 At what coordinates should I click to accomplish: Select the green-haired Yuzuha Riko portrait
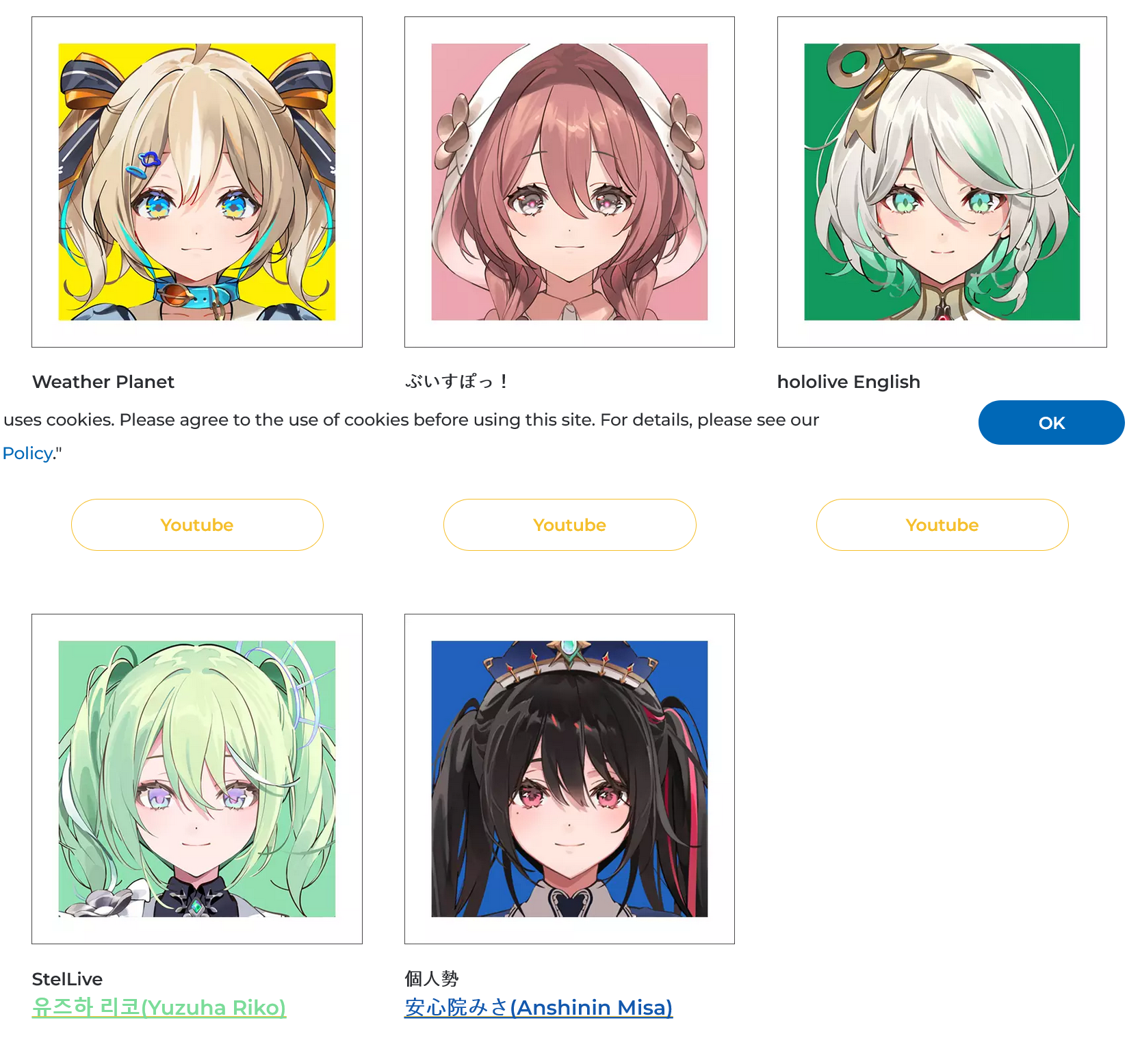click(x=197, y=779)
